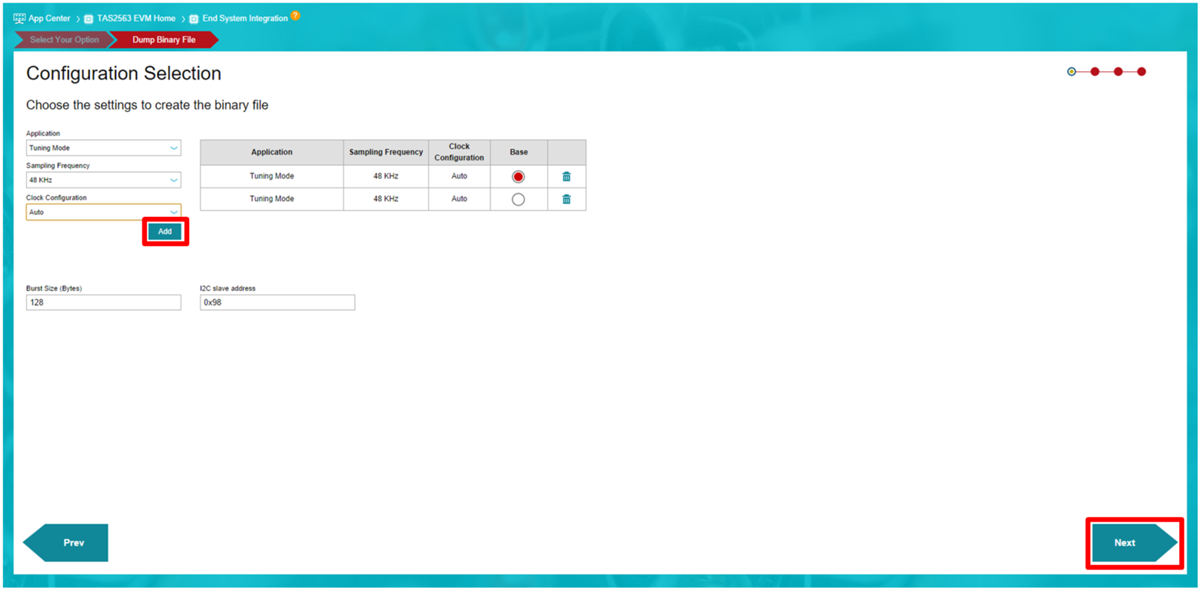The width and height of the screenshot is (1200, 590).
Task: Select the Base radio button in second row
Action: pos(518,199)
